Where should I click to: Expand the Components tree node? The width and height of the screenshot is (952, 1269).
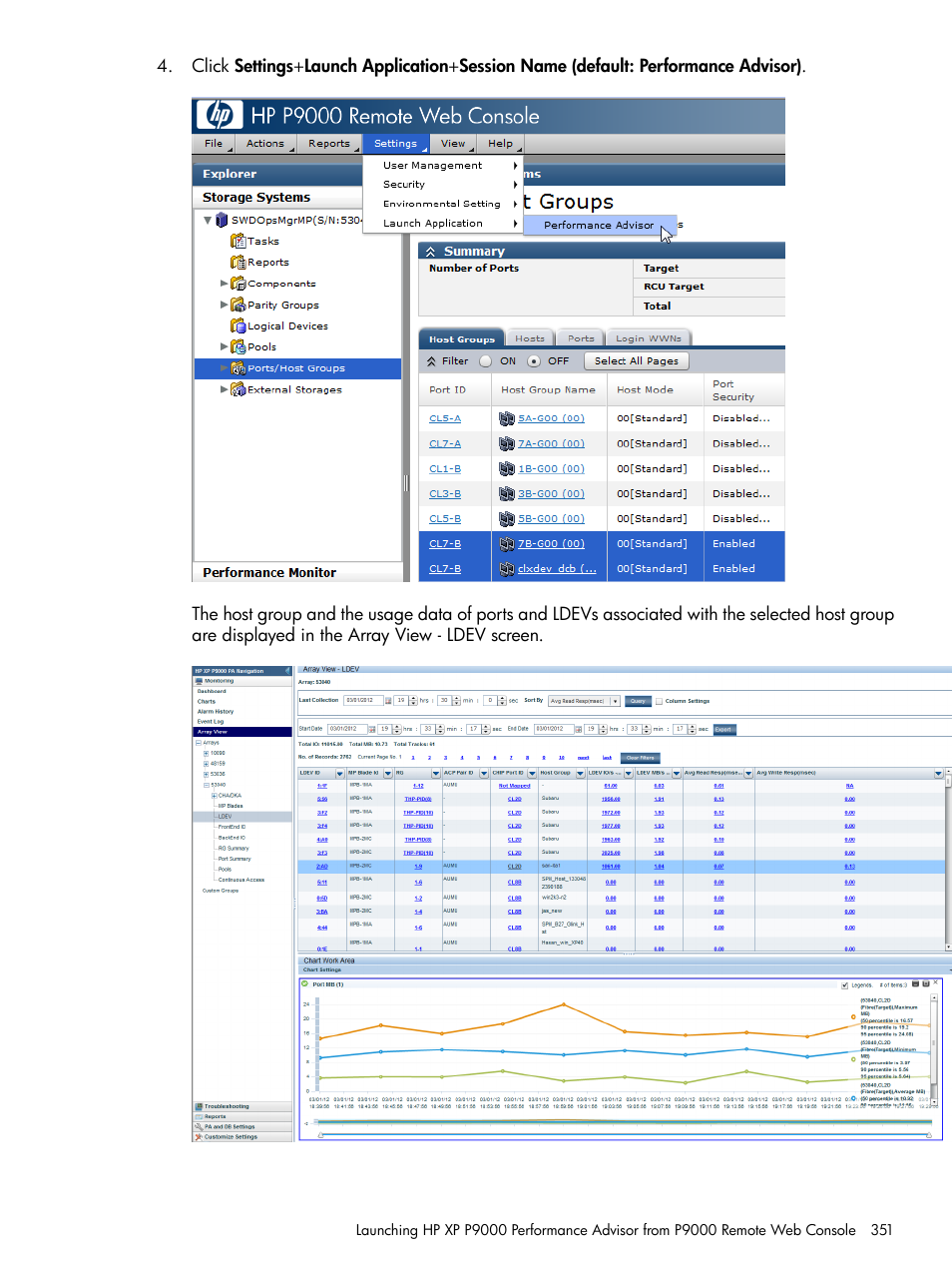(224, 284)
